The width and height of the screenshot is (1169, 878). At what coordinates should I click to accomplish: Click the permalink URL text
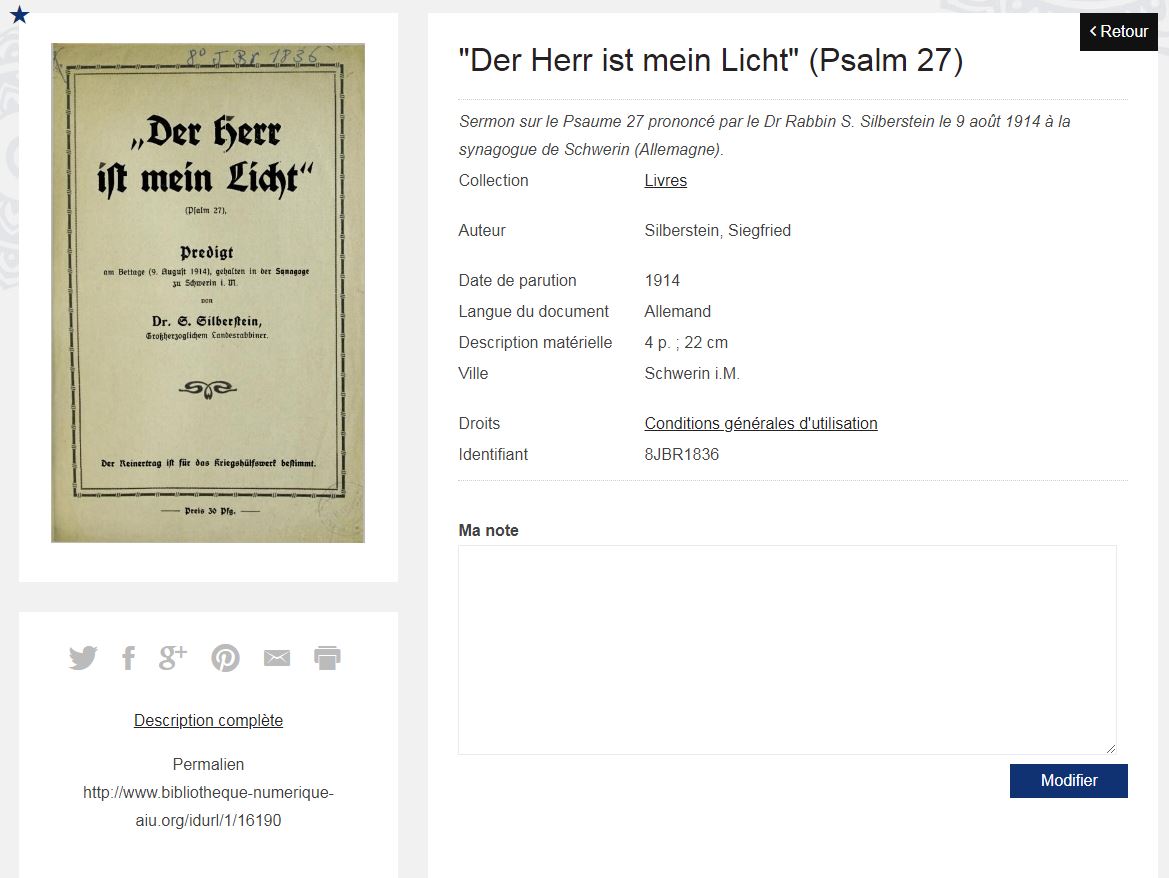coord(208,806)
